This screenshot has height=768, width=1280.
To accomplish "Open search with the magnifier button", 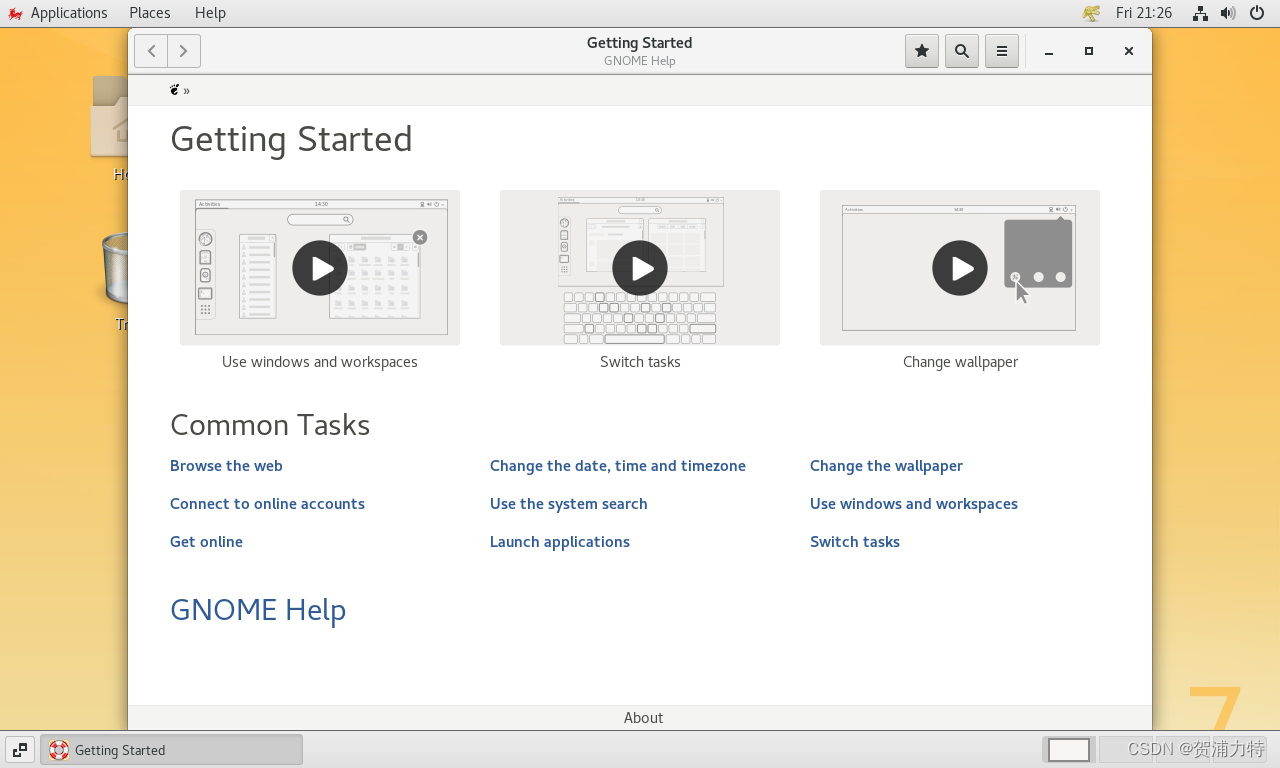I will click(962, 51).
